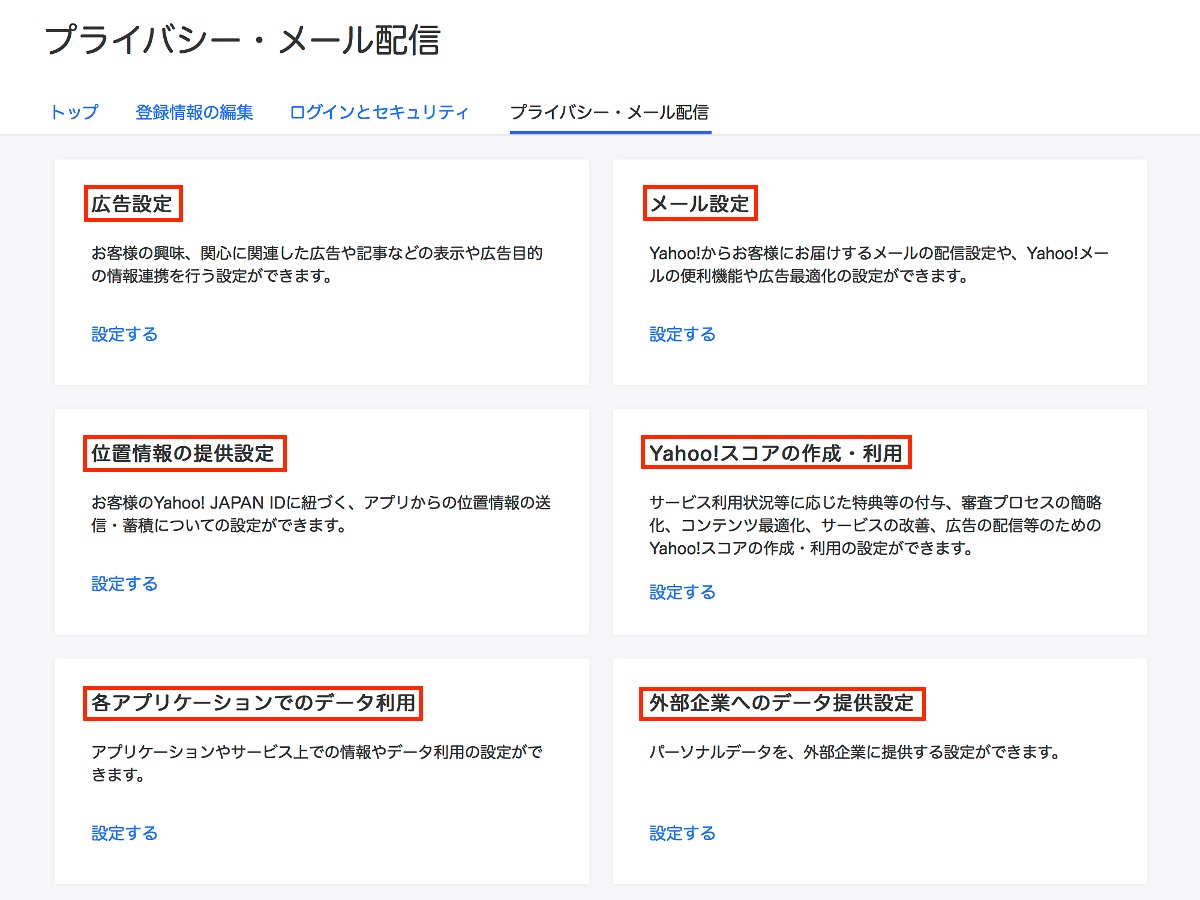
Task: Click description beginning お客様のYahoo! JAPAN IDに紐づく
Action: point(321,514)
